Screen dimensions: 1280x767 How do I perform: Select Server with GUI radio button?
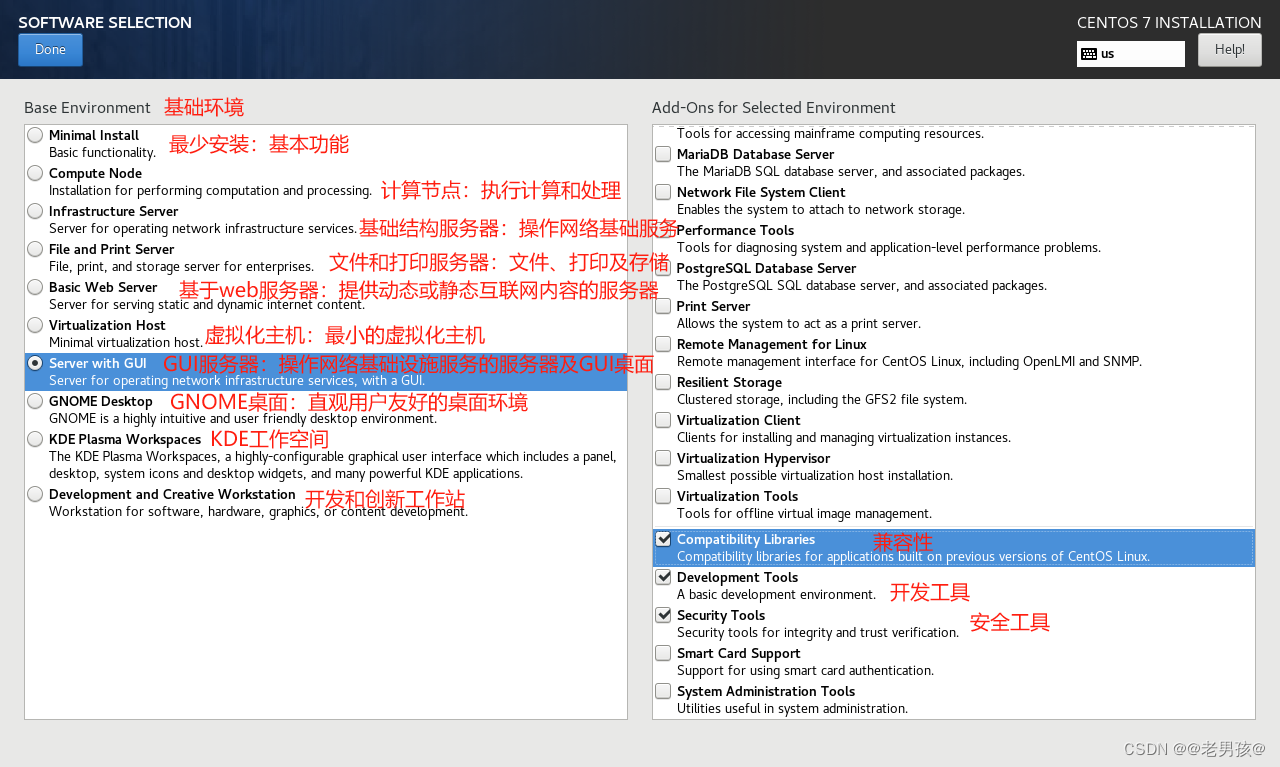[36, 363]
